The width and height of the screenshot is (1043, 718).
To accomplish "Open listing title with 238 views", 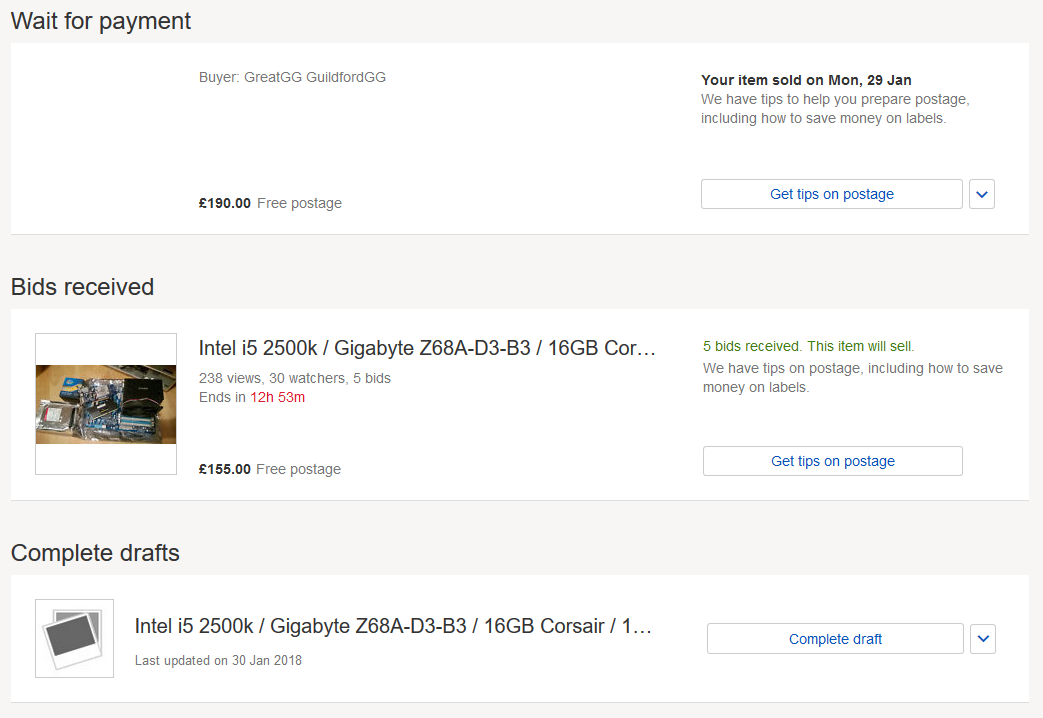I will click(x=427, y=348).
